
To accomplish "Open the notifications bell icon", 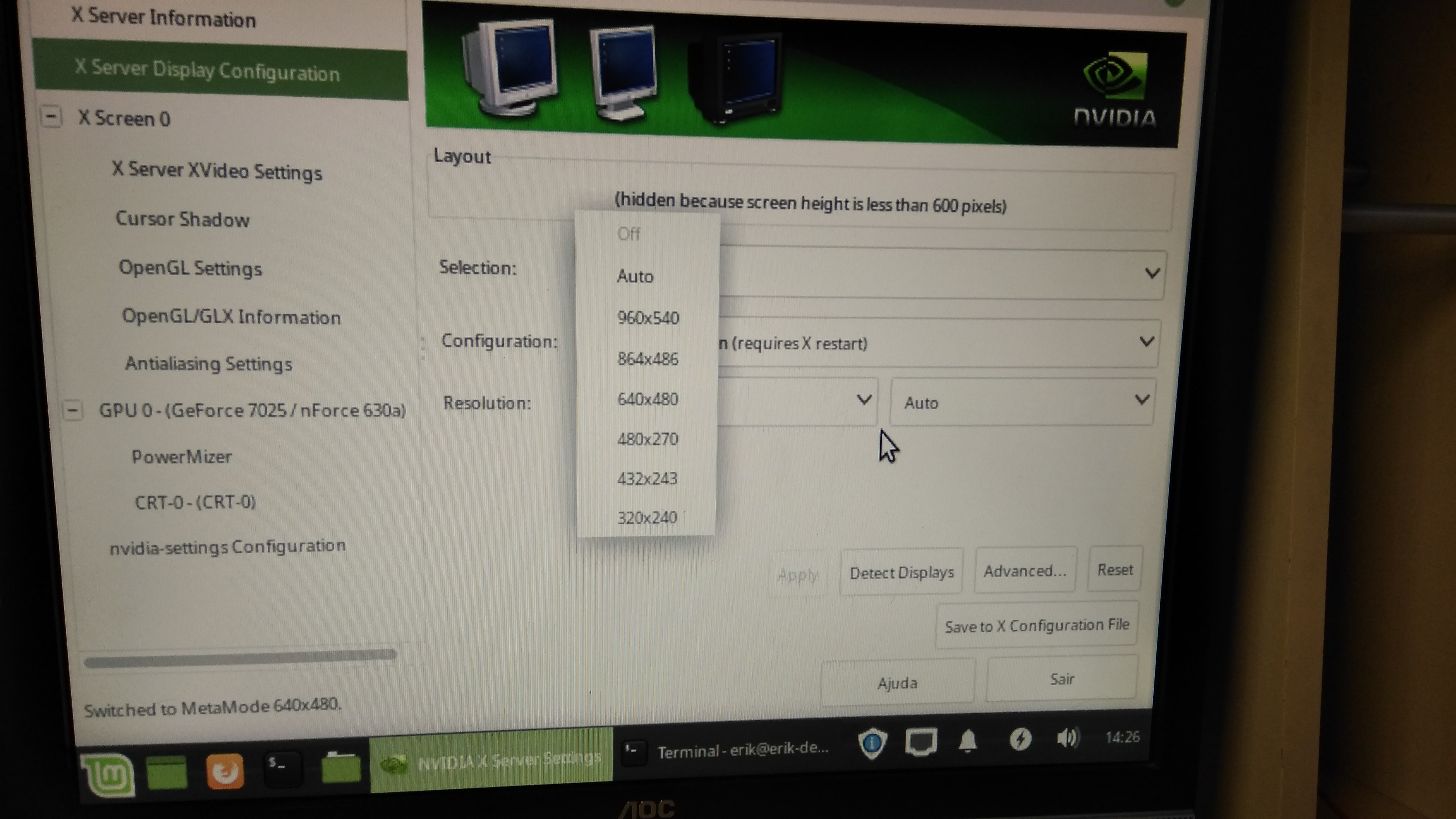I will tap(968, 740).
